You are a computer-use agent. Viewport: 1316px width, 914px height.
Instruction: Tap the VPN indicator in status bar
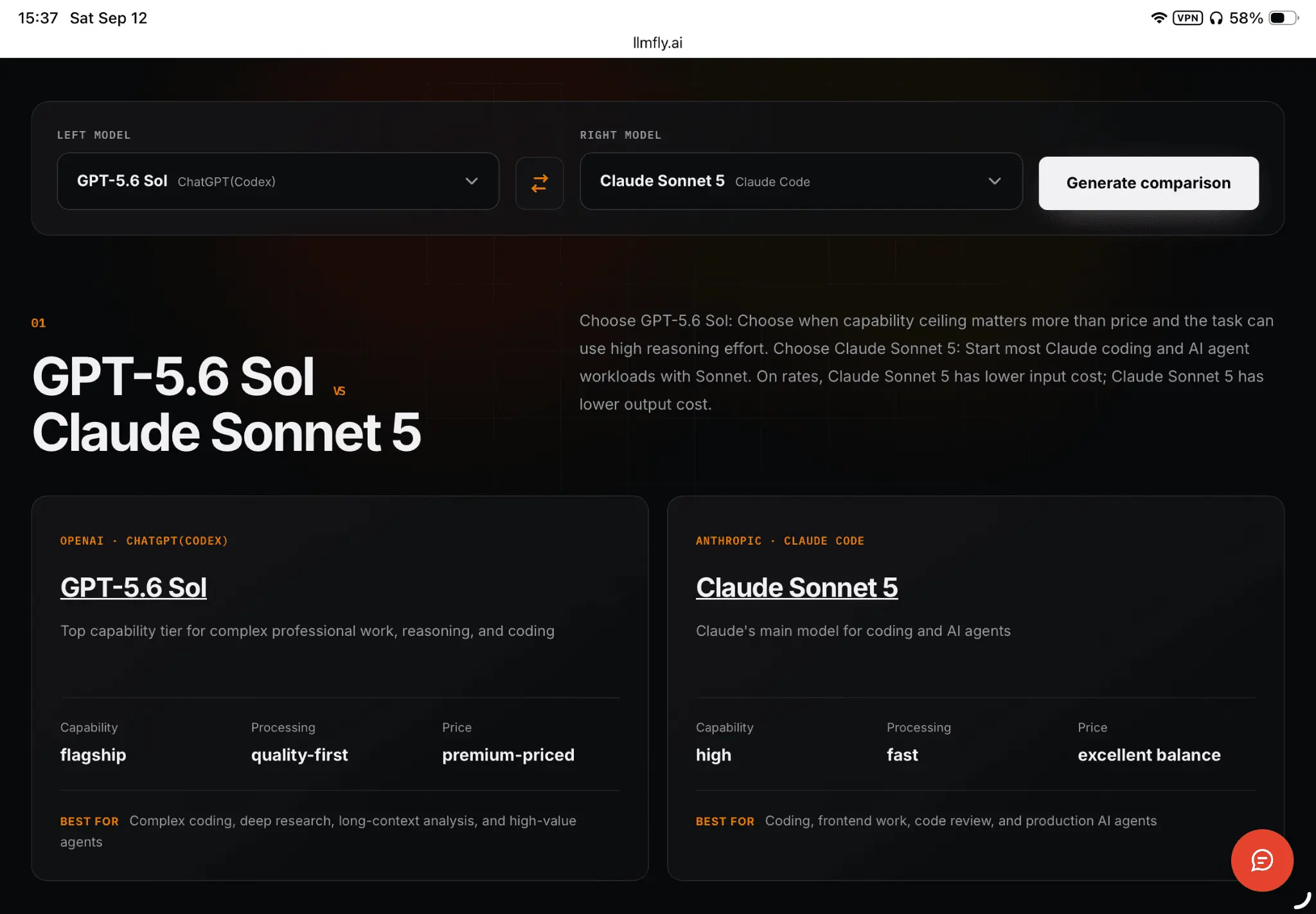[x=1187, y=18]
